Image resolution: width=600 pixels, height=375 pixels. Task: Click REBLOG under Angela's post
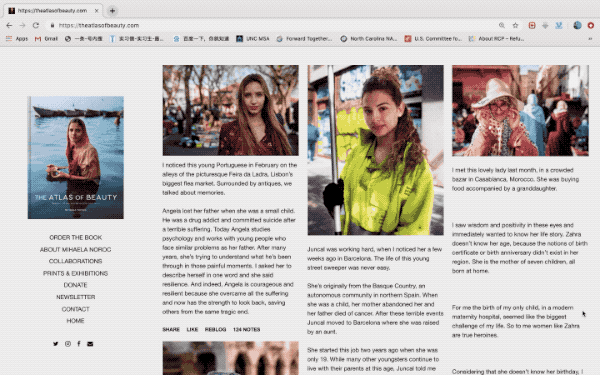[215, 329]
